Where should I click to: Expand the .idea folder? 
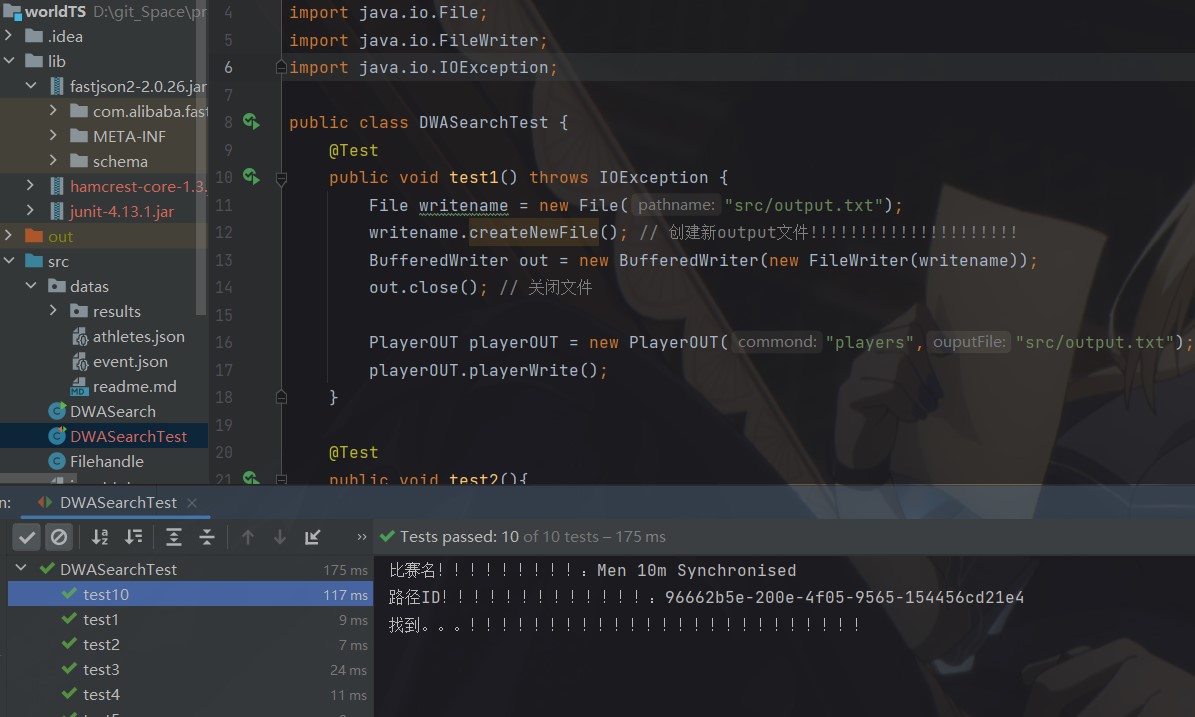(x=8, y=36)
